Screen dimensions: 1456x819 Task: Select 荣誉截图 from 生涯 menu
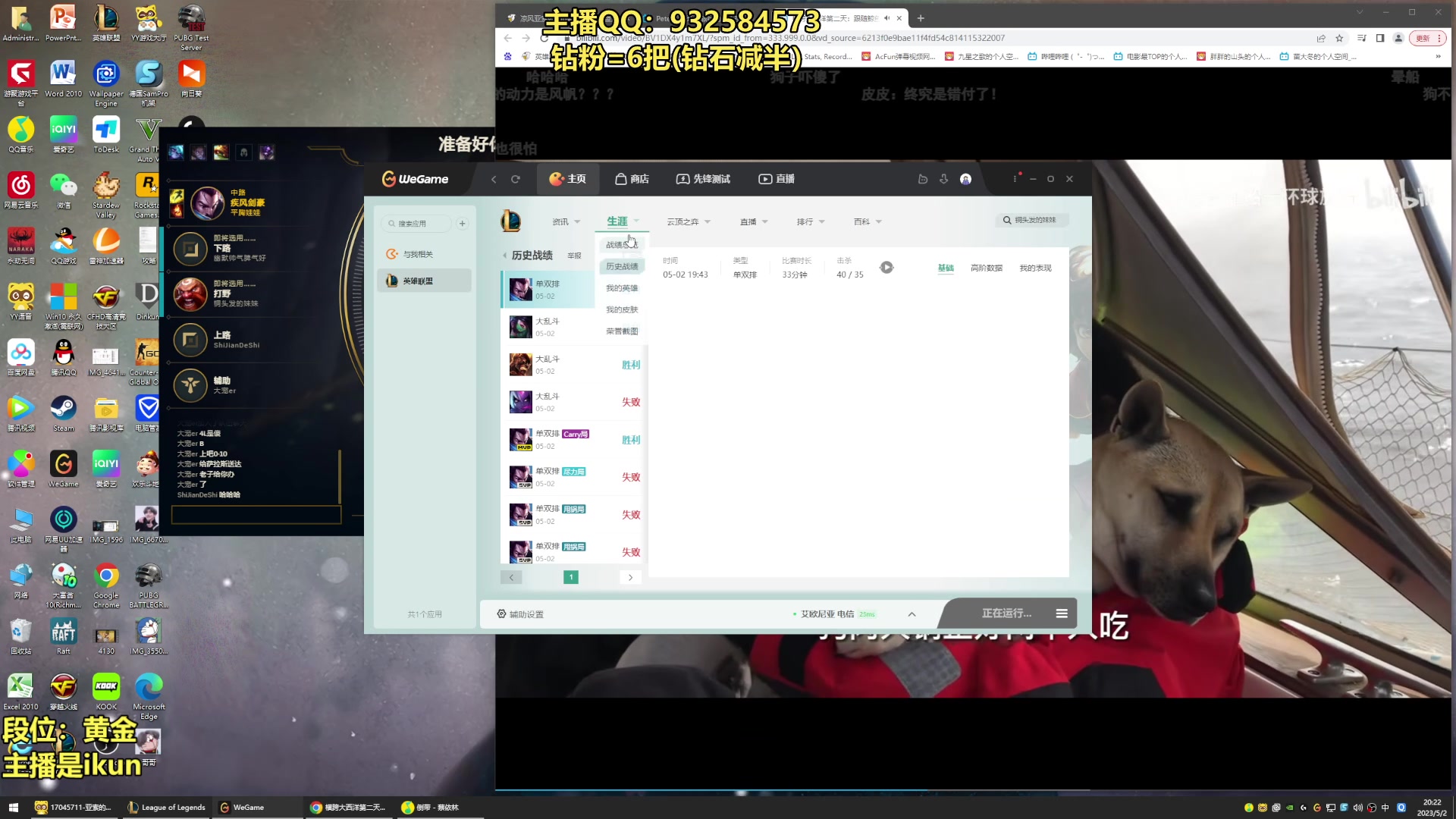pos(622,331)
